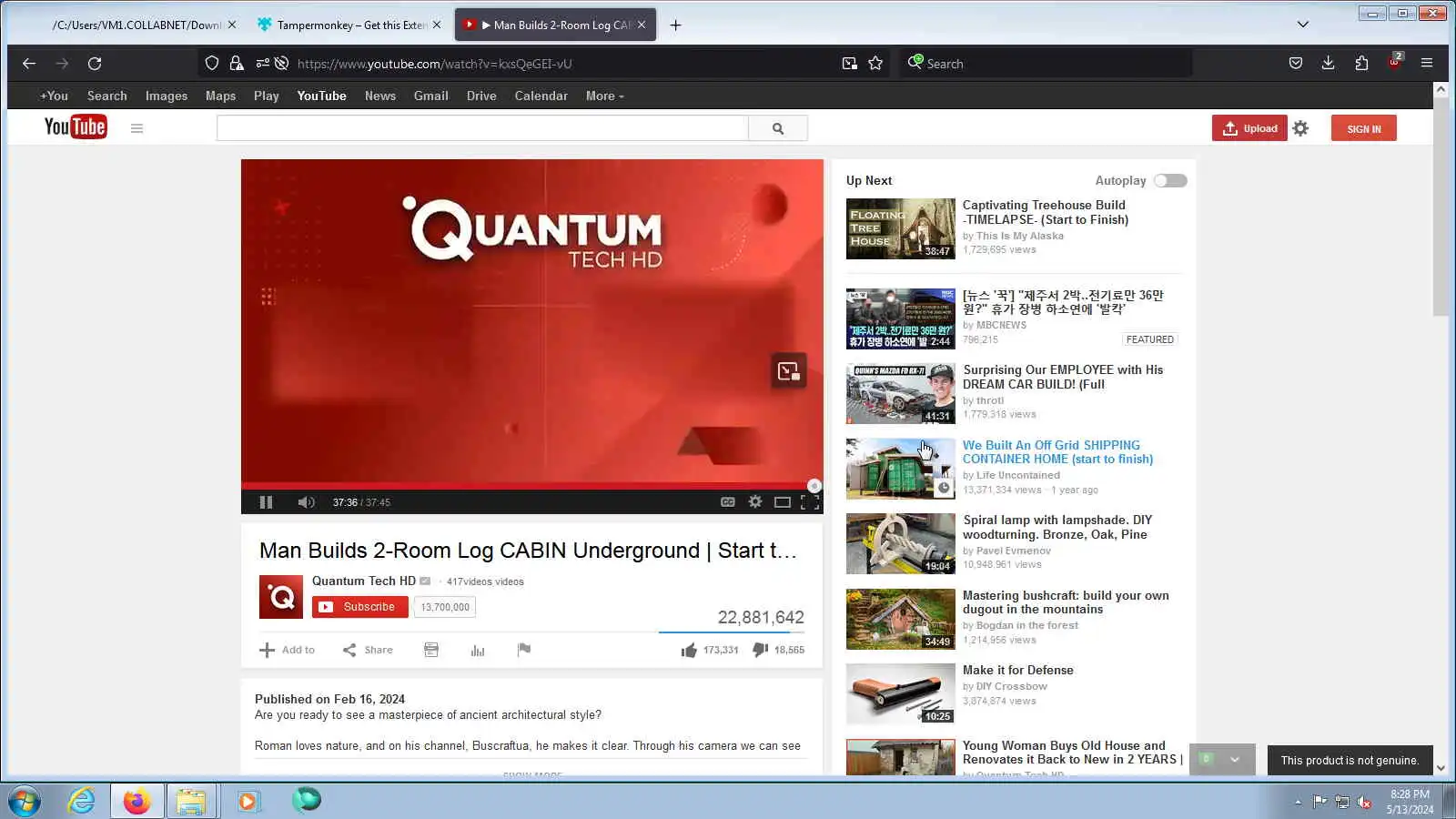Image resolution: width=1456 pixels, height=819 pixels.
Task: Click the YouTube logo
Action: click(76, 127)
